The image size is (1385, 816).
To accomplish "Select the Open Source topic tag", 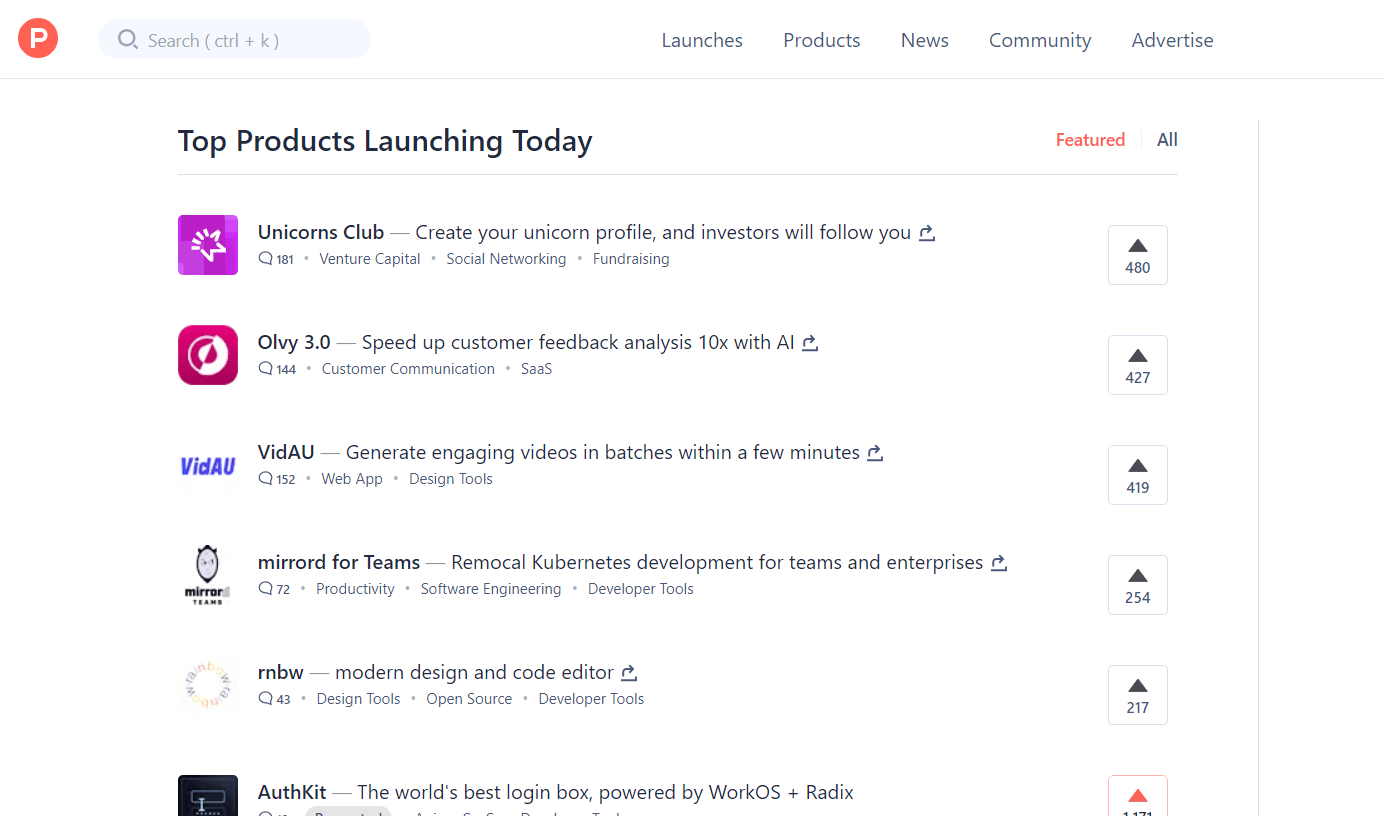I will [x=469, y=699].
